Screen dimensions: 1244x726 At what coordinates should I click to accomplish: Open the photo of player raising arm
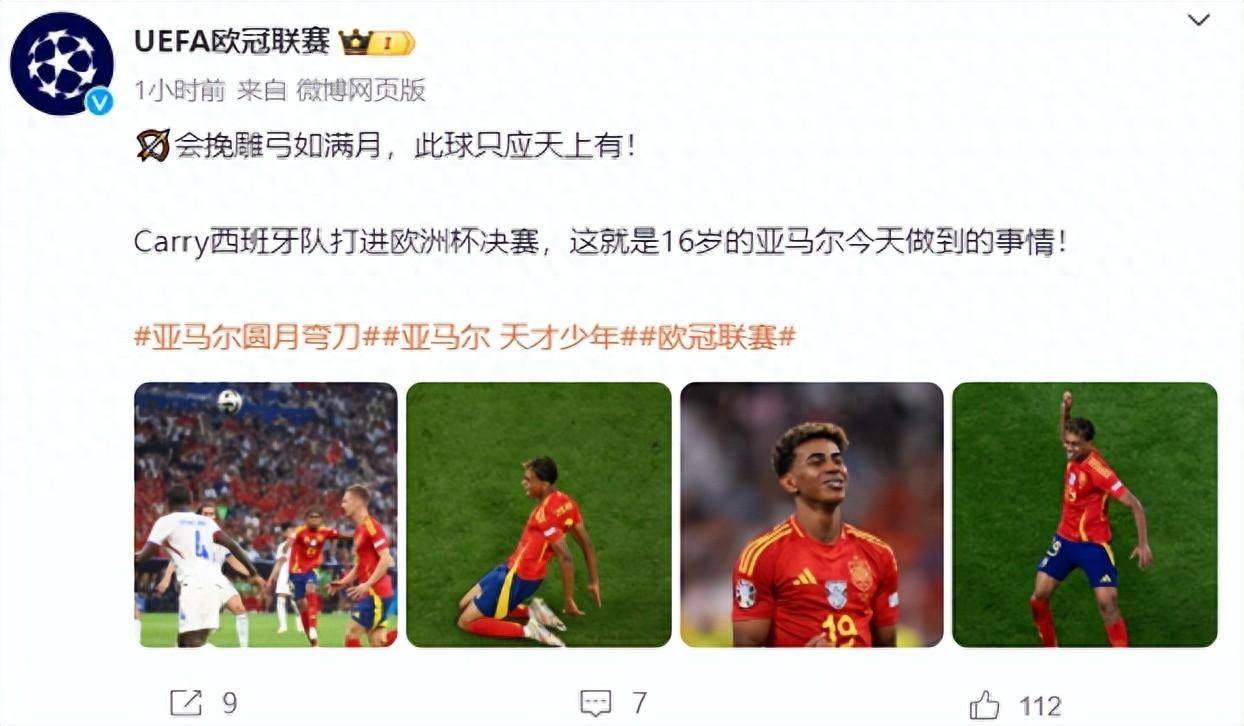tap(1085, 514)
